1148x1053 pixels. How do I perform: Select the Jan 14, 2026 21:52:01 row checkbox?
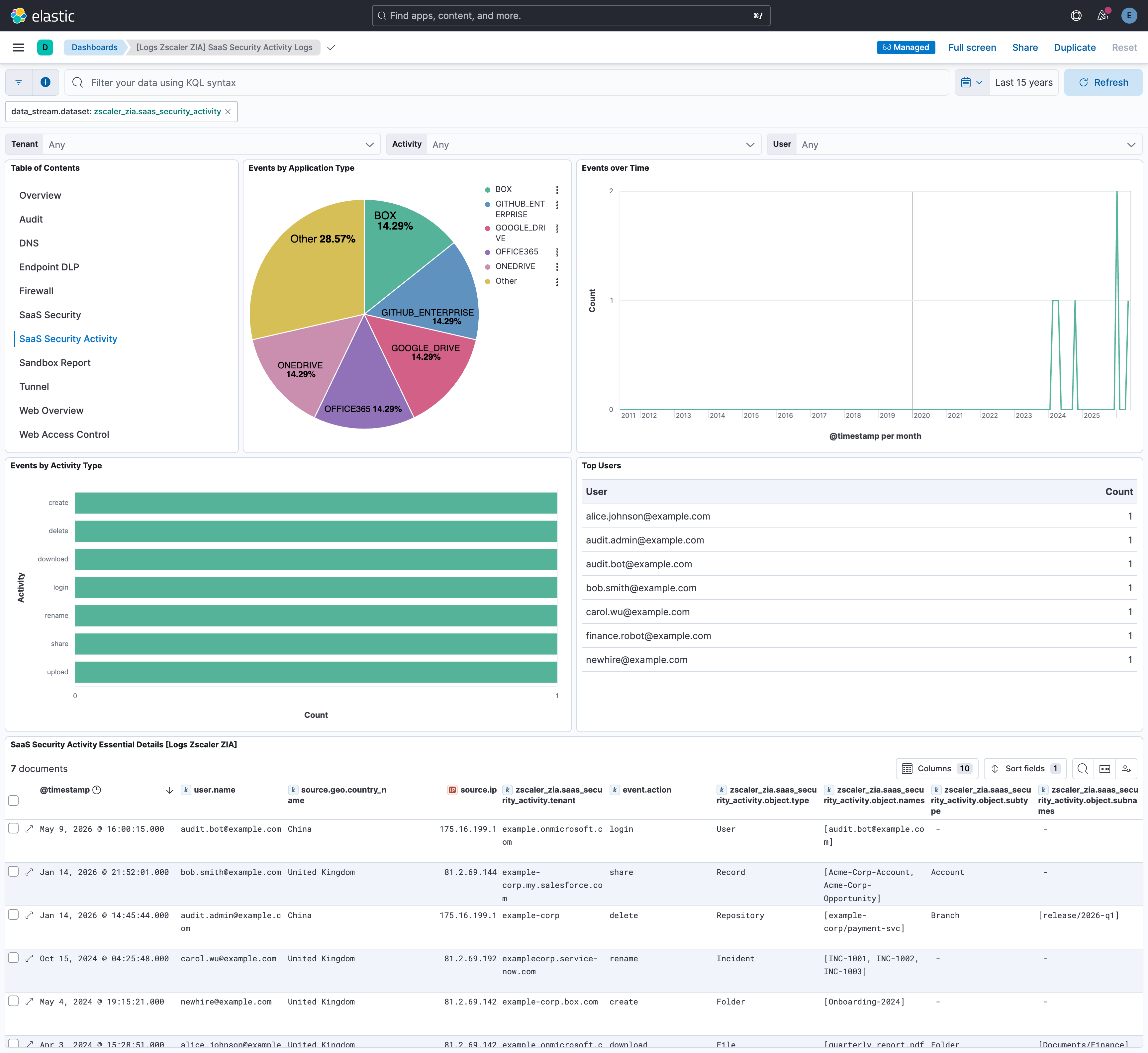tap(14, 872)
